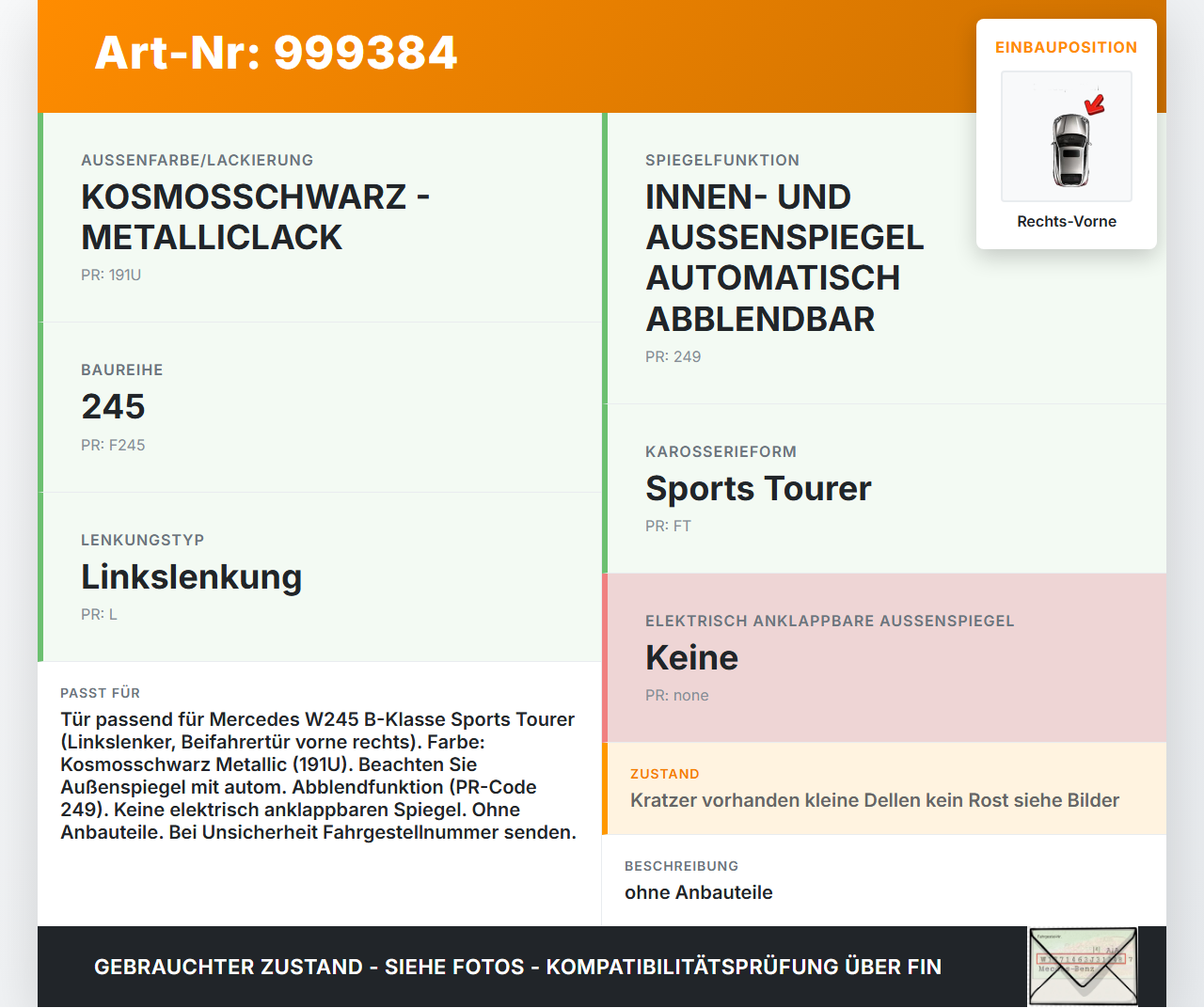Click the PR: L code
Screen dimensions: 1204x1008
[x=99, y=614]
